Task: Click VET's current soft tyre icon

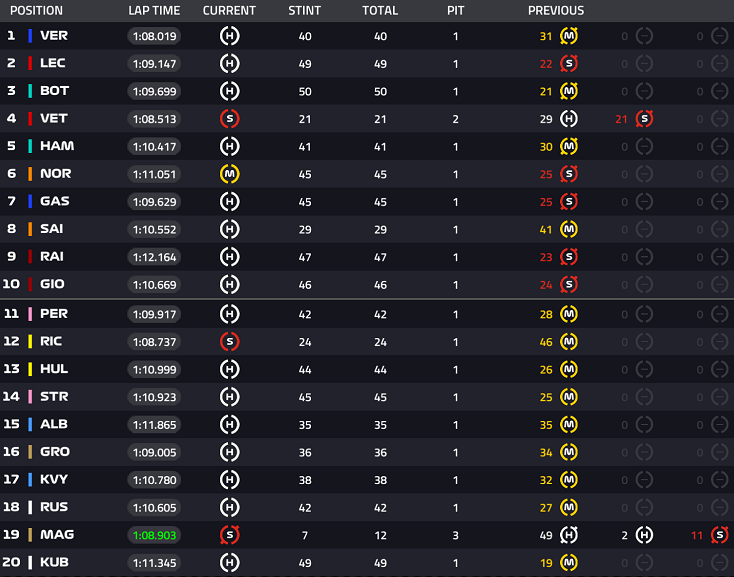Action: pos(229,119)
